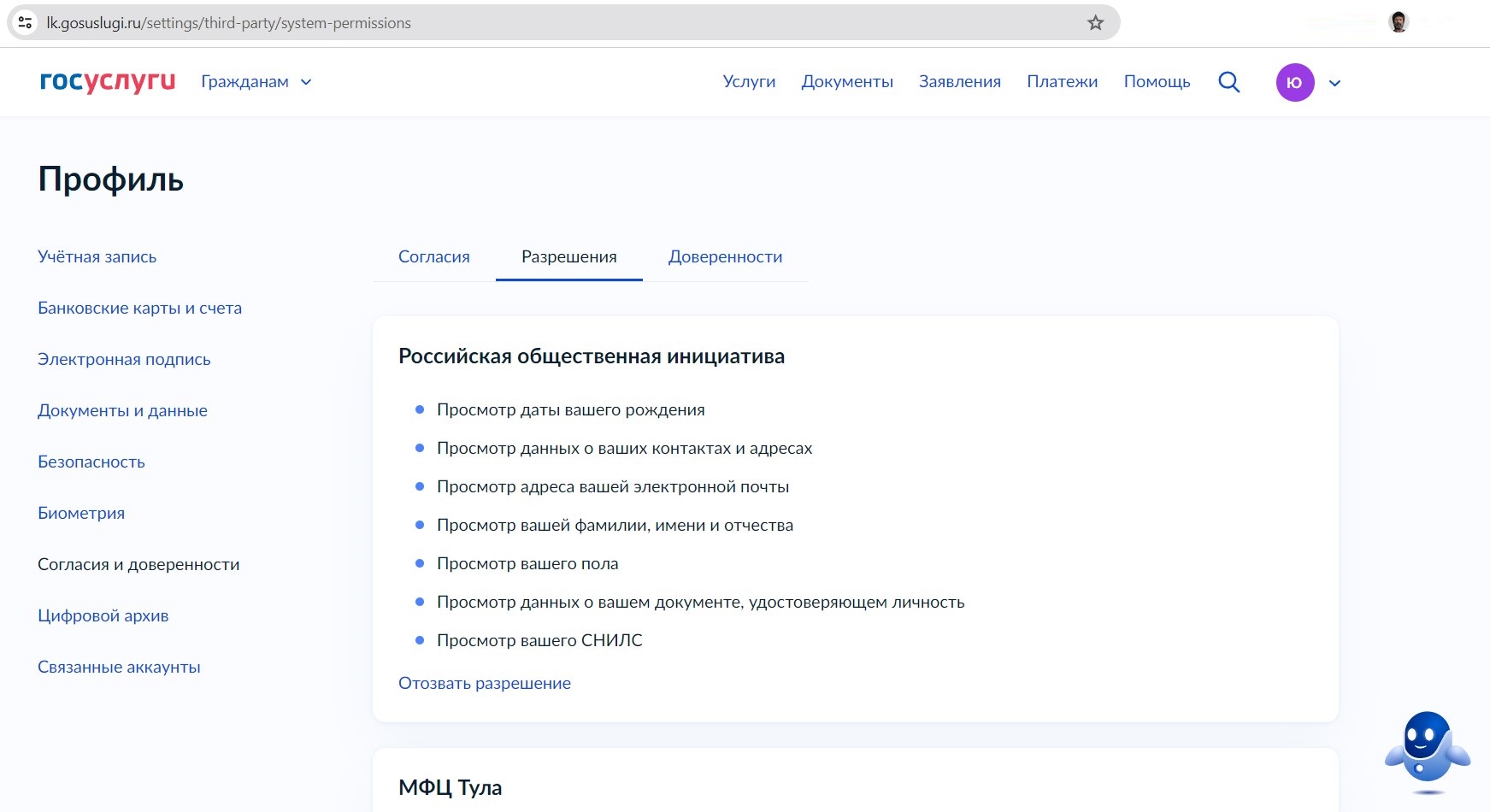The height and width of the screenshot is (812, 1490).
Task: Expand the user account chevron
Action: coord(1334,83)
